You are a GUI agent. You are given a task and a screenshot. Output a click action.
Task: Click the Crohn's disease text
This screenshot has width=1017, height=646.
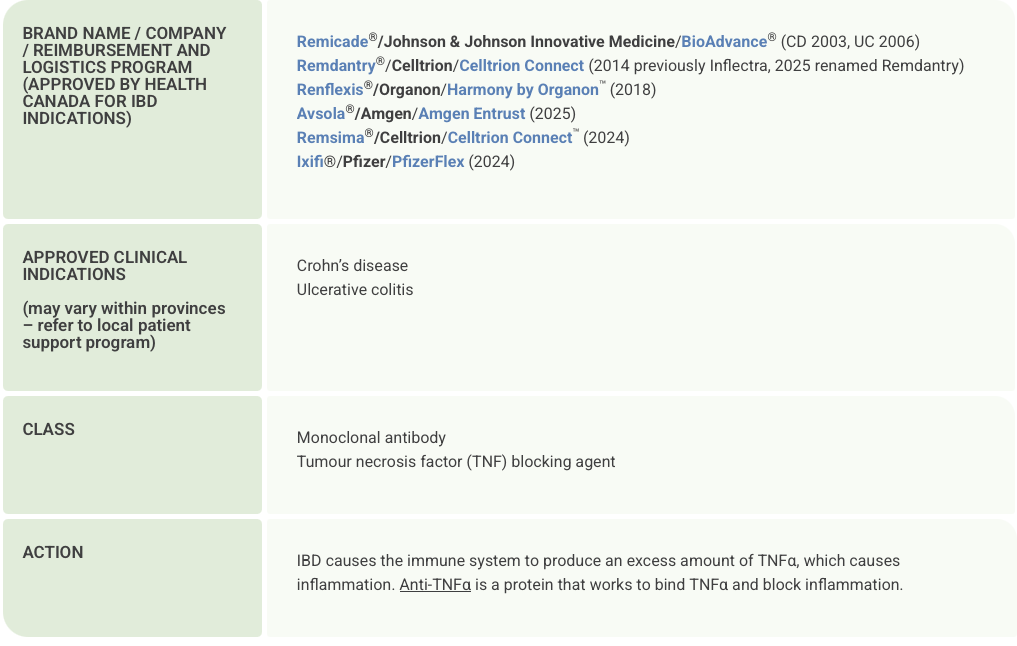(x=352, y=266)
